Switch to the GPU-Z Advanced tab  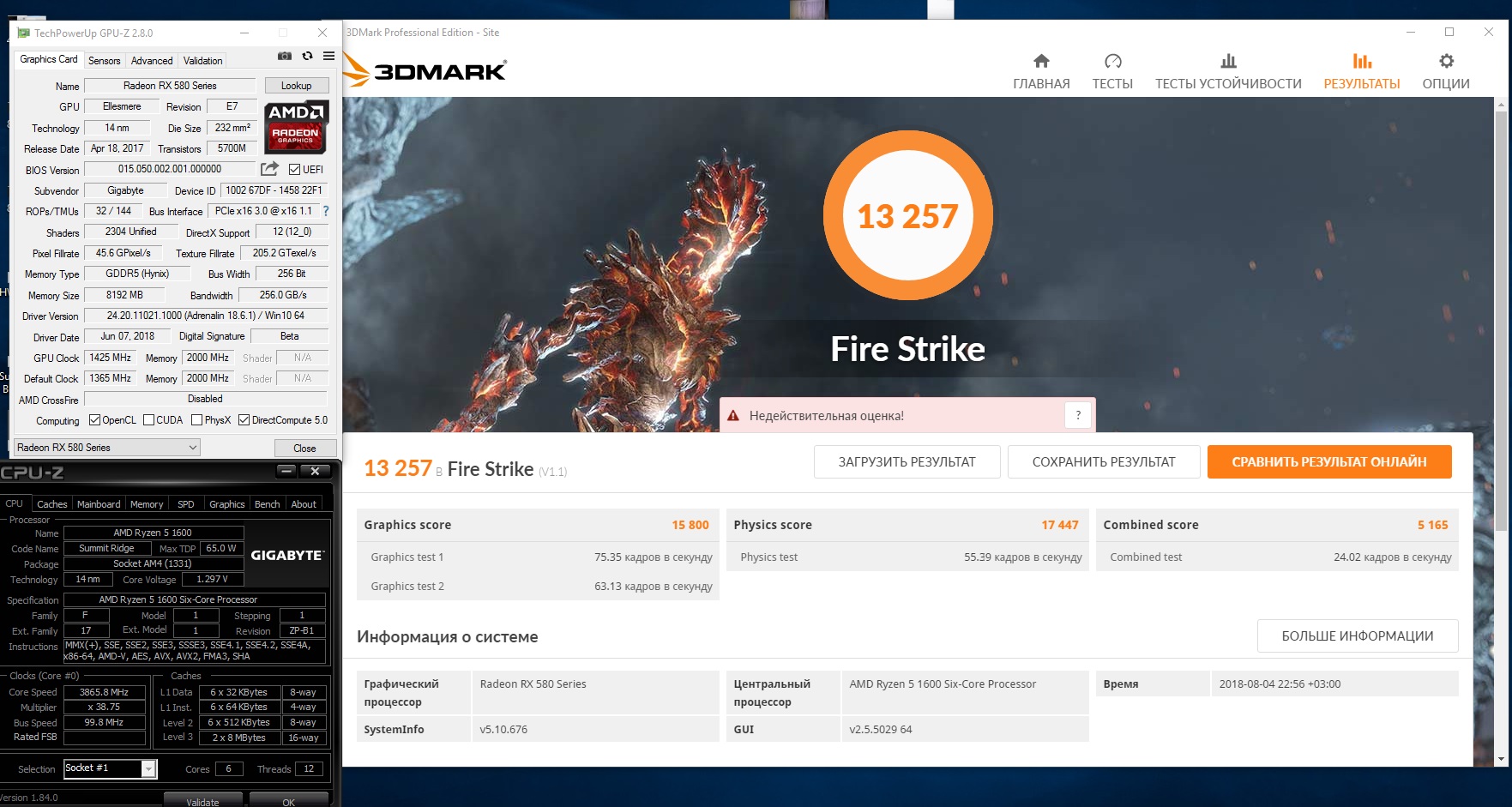click(152, 61)
